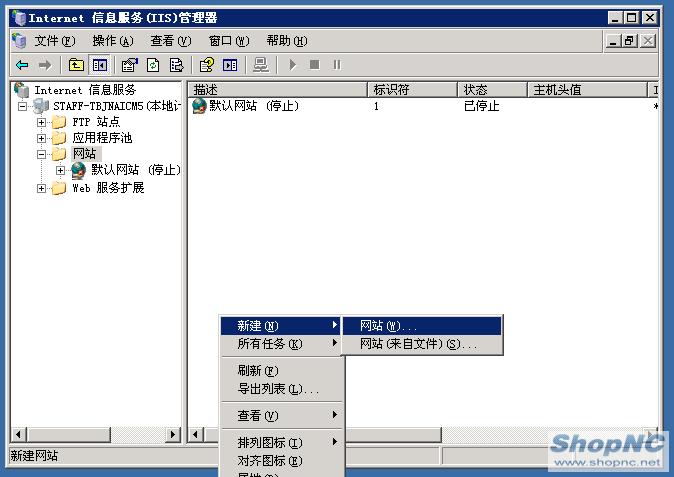Open the Properties toolbar icon
Image resolution: width=674 pixels, height=477 pixels.
(x=130, y=65)
